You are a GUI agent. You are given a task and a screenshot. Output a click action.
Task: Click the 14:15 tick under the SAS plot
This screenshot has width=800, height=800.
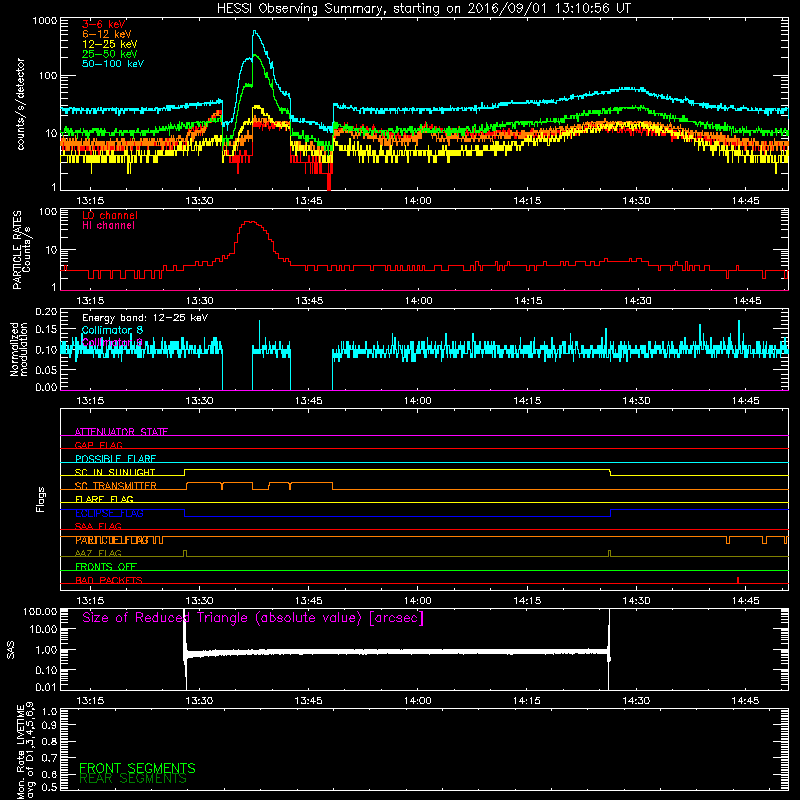[527, 701]
